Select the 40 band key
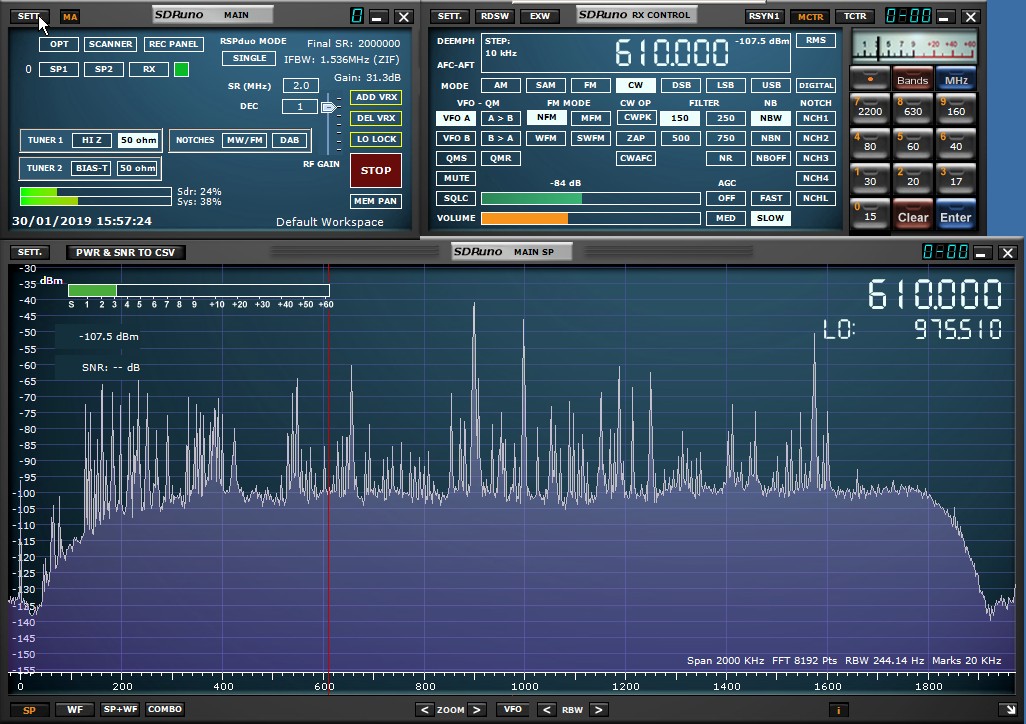Image resolution: width=1026 pixels, height=724 pixels. (956, 143)
